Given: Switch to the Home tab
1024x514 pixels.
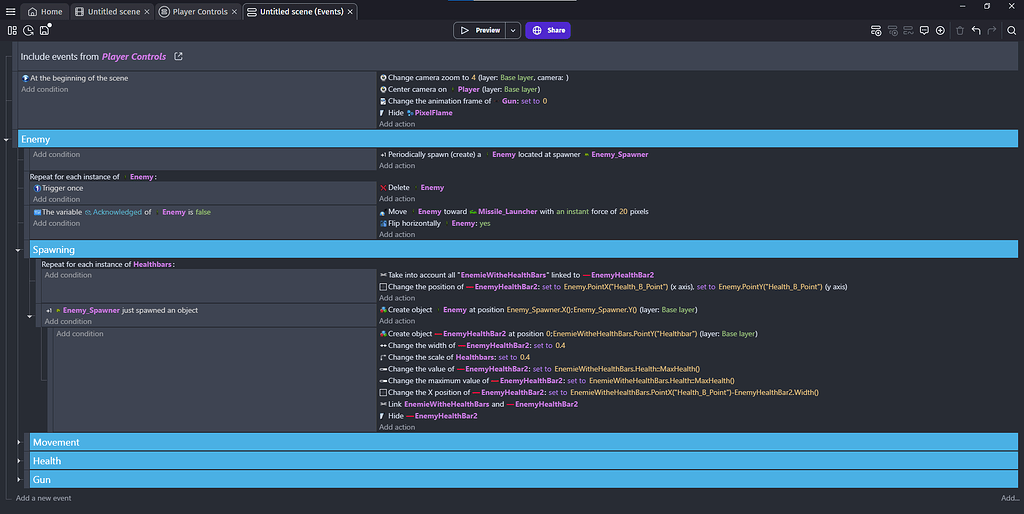Looking at the screenshot, I should pyautogui.click(x=45, y=12).
